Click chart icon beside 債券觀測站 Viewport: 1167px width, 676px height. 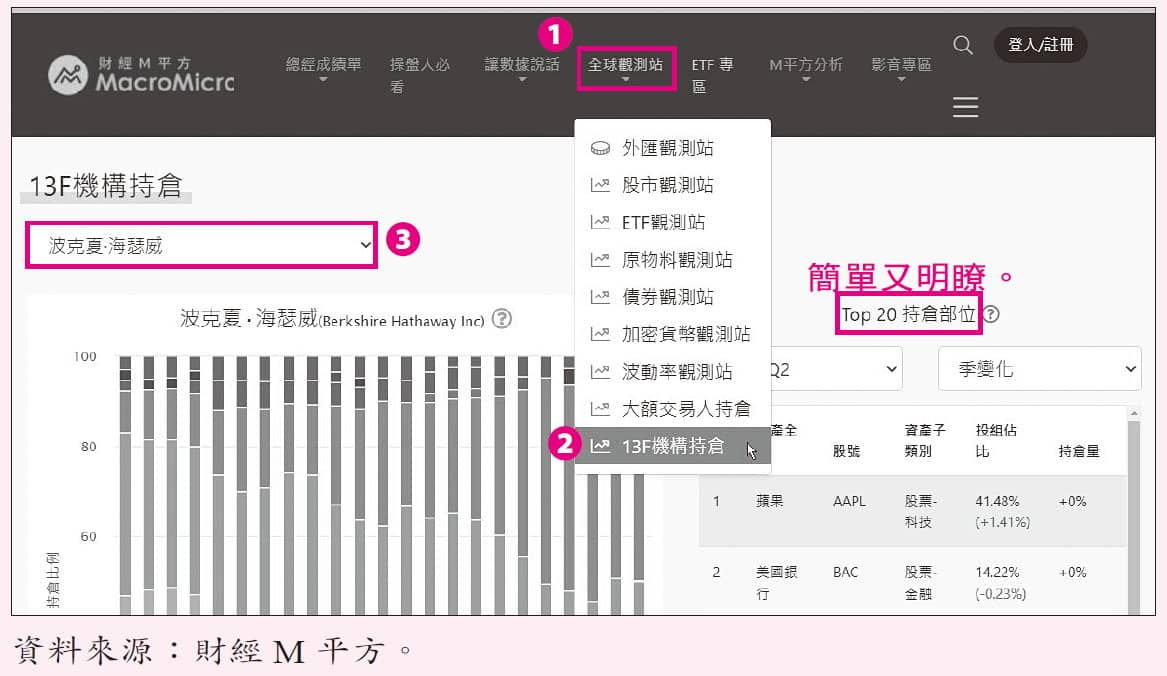600,297
